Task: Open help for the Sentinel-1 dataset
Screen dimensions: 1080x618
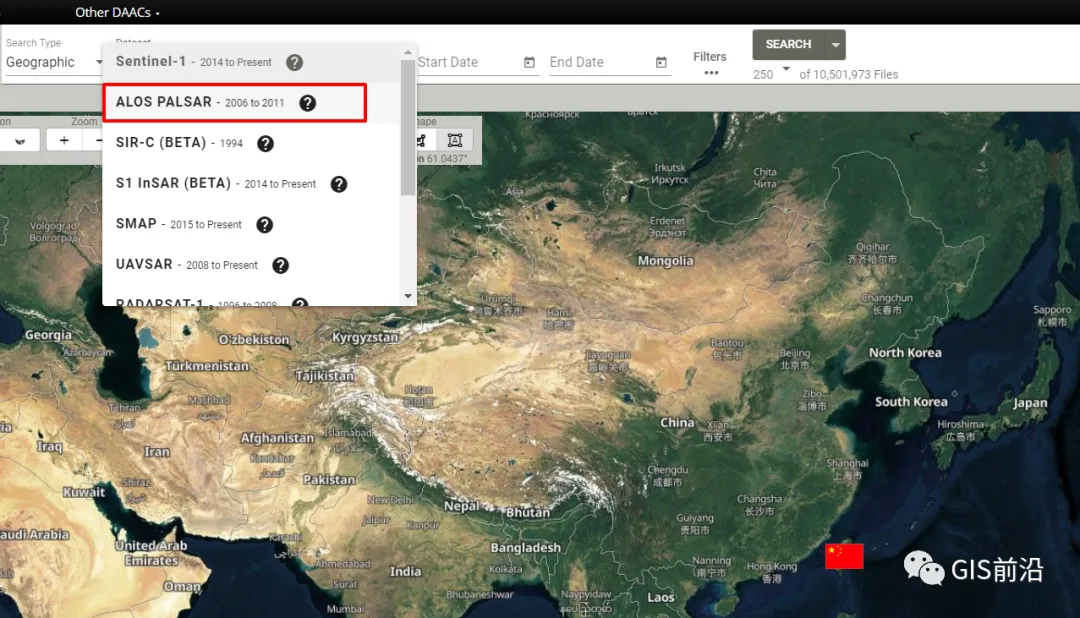Action: [x=294, y=63]
